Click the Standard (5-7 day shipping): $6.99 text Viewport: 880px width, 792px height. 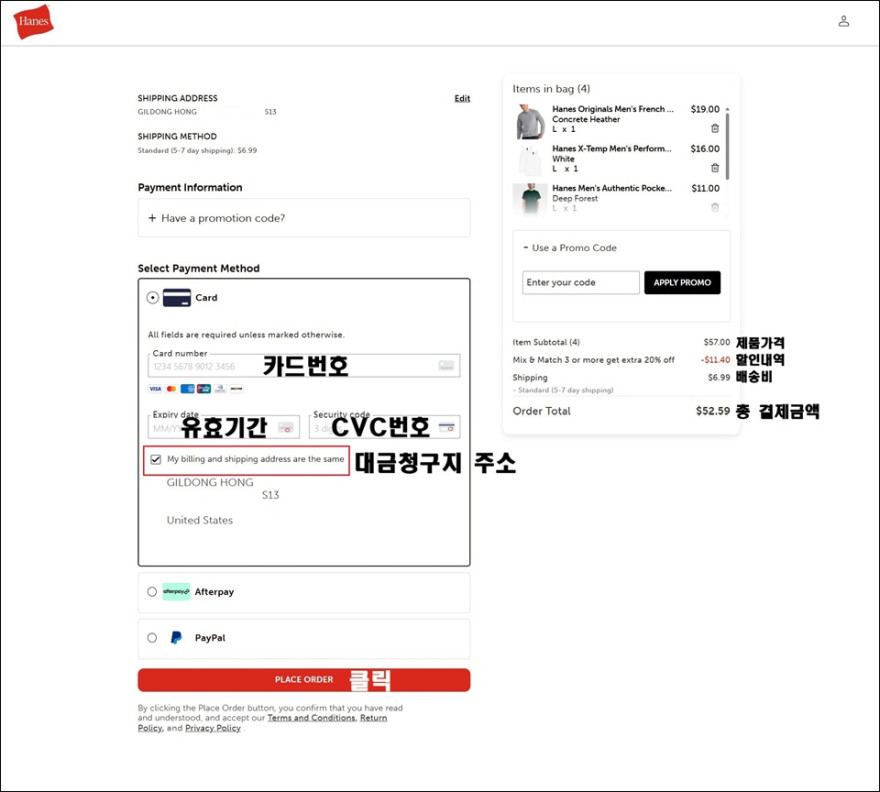(198, 150)
